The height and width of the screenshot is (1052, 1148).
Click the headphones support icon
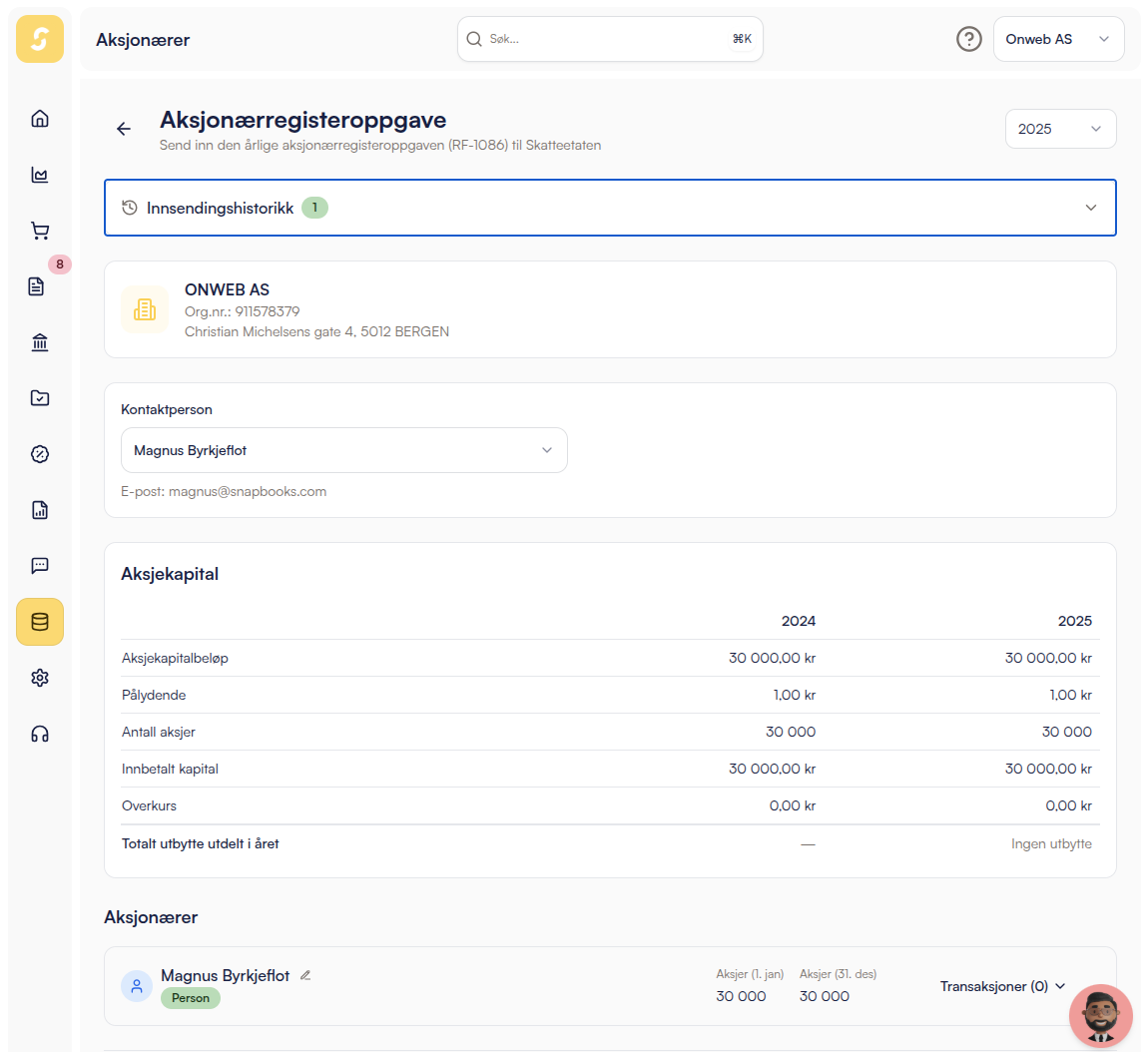pos(40,734)
